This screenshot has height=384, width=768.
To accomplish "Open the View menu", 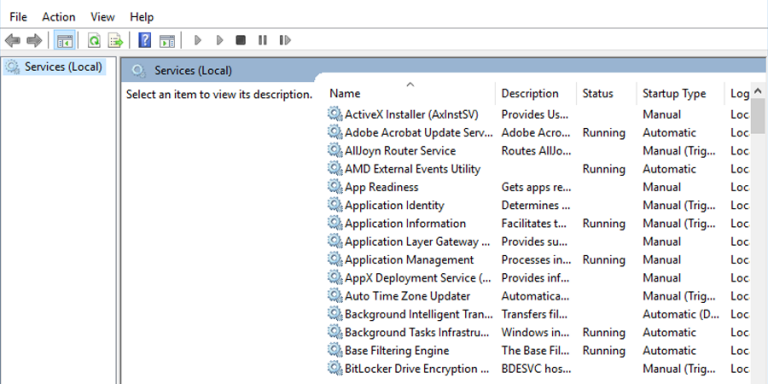I will pos(102,17).
